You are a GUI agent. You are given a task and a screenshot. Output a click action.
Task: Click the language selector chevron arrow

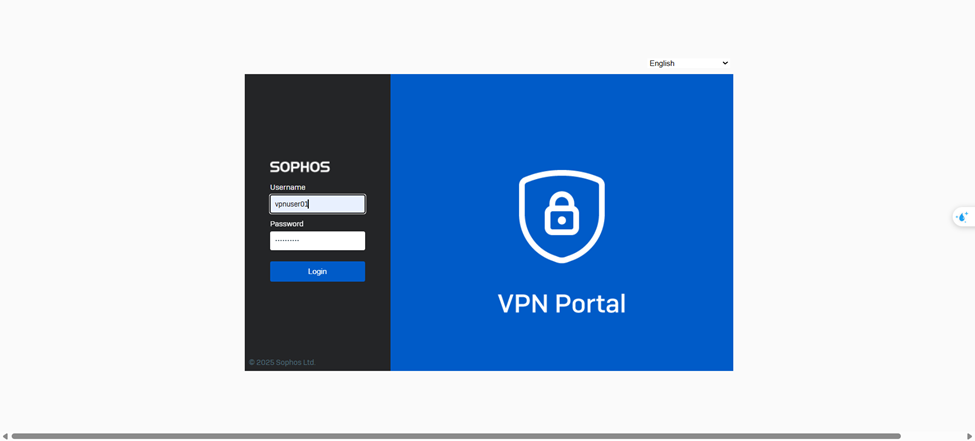[725, 63]
